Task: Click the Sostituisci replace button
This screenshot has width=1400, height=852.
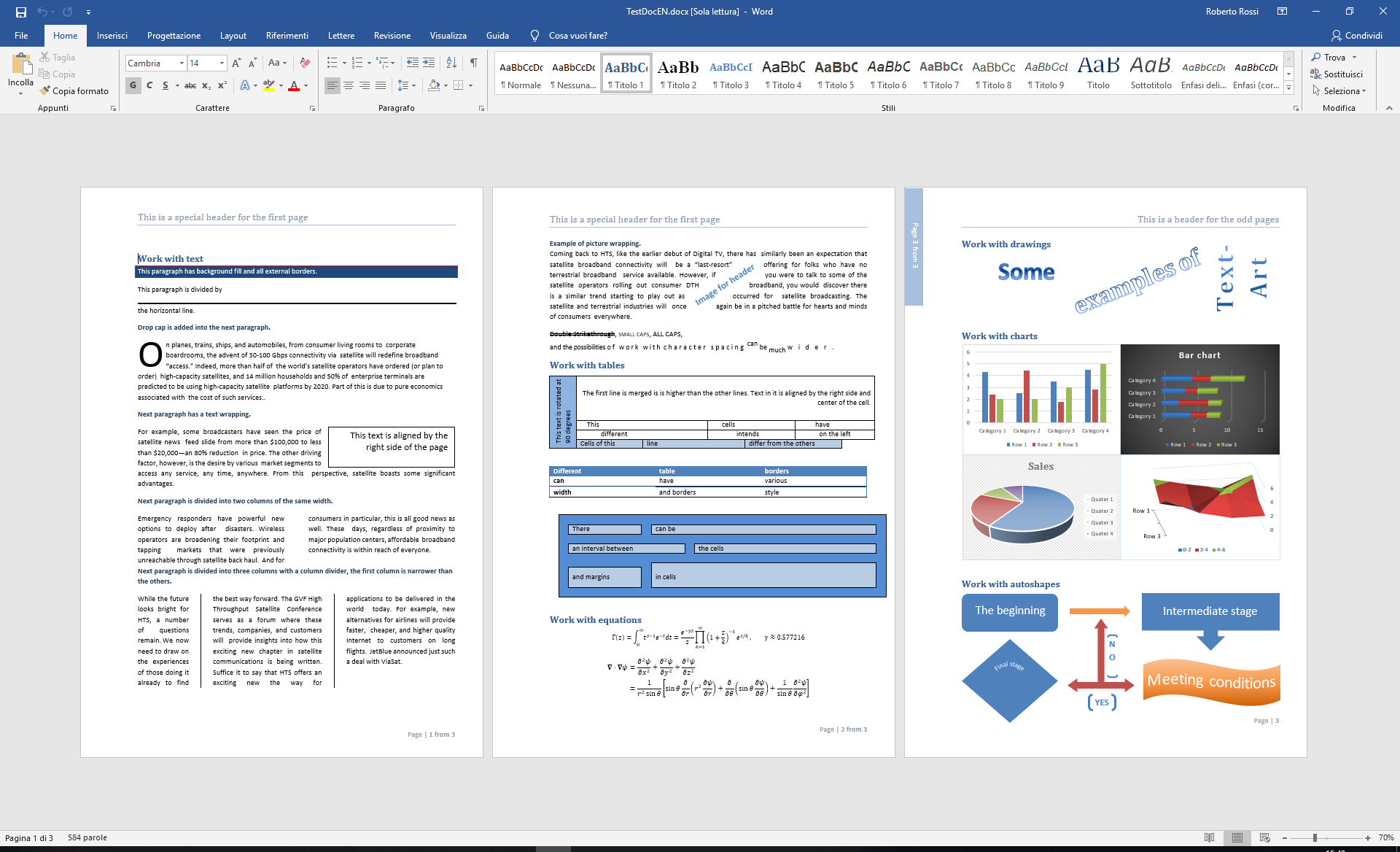Action: pyautogui.click(x=1337, y=74)
